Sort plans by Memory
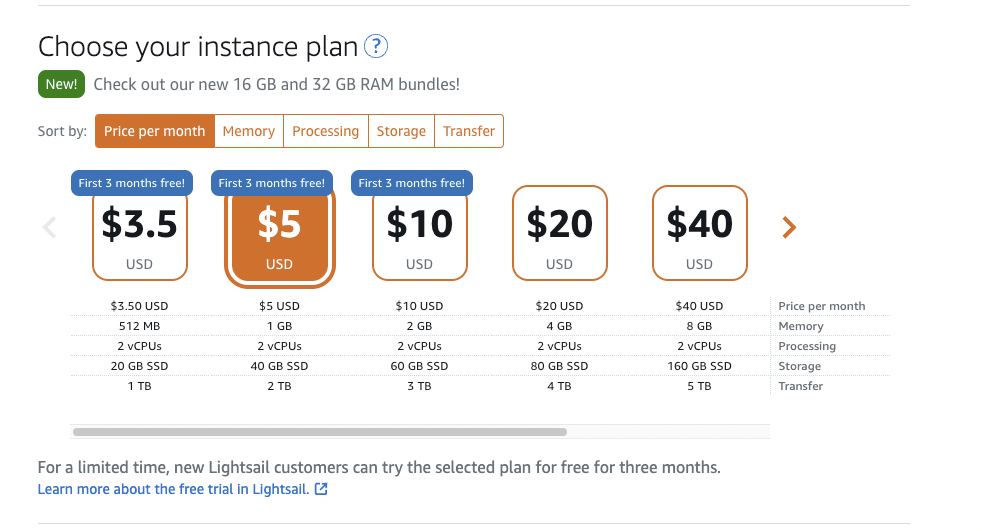The width and height of the screenshot is (982, 531). pyautogui.click(x=249, y=131)
